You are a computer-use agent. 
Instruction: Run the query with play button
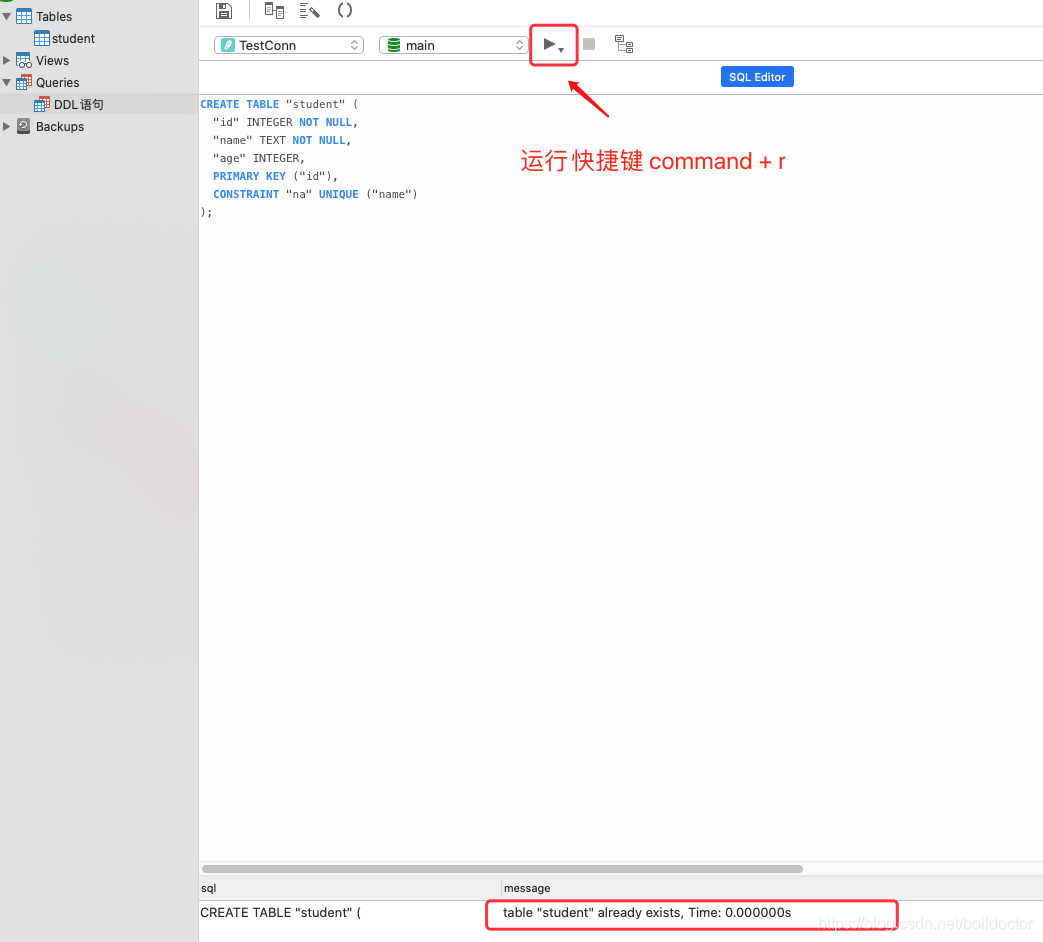point(549,44)
